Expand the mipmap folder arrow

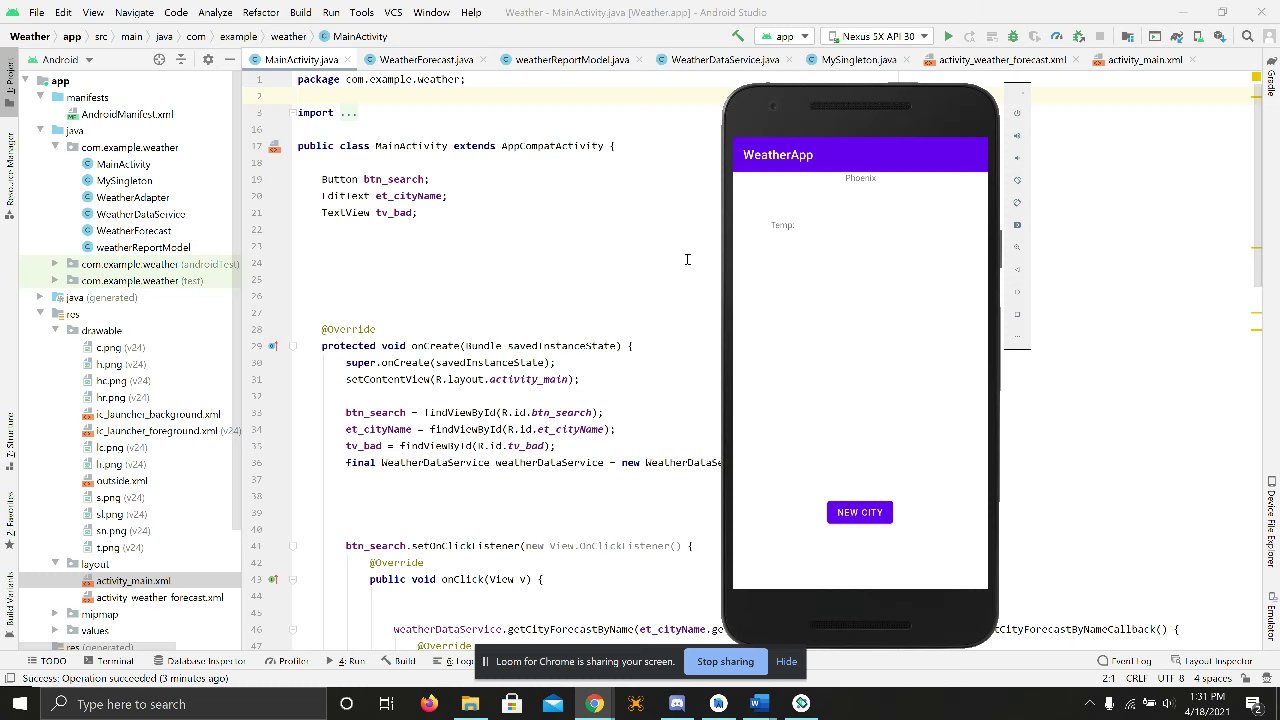56,614
